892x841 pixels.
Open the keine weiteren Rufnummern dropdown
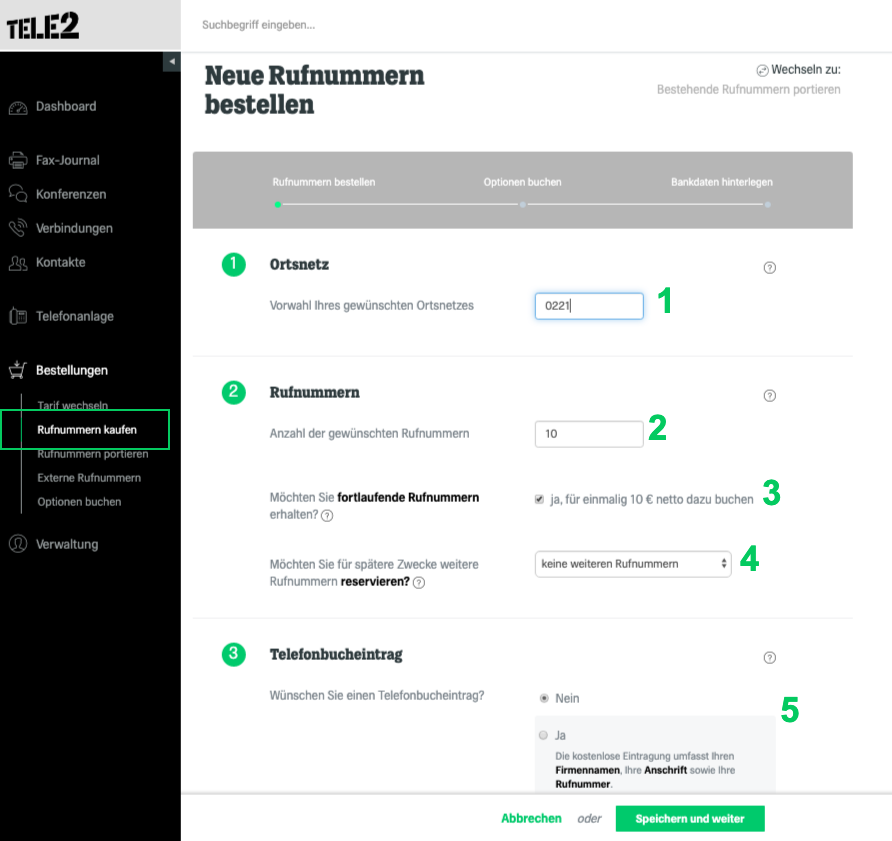633,564
